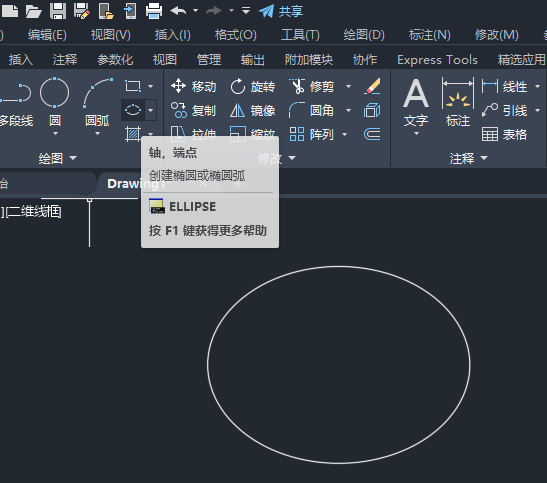The image size is (547, 483).
Task: Open a file with folder icon
Action: click(x=33, y=11)
